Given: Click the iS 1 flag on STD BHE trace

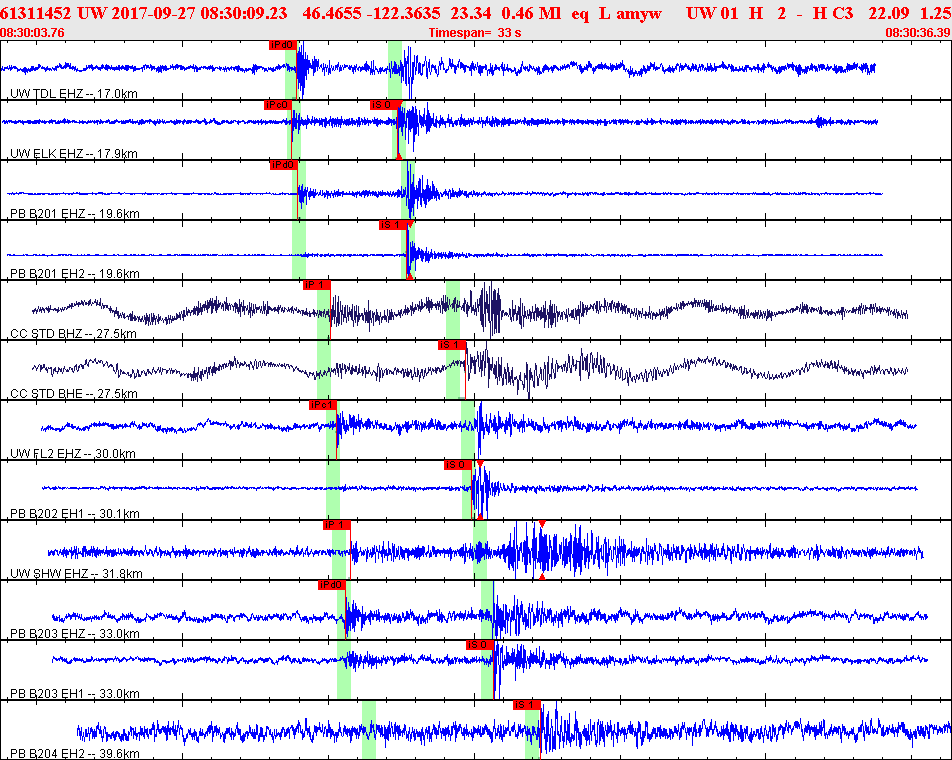Looking at the screenshot, I should [x=452, y=345].
